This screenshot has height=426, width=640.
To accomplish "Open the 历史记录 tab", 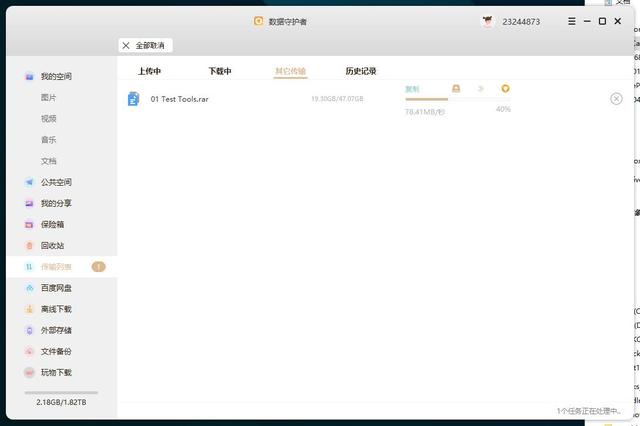I will coord(361,71).
